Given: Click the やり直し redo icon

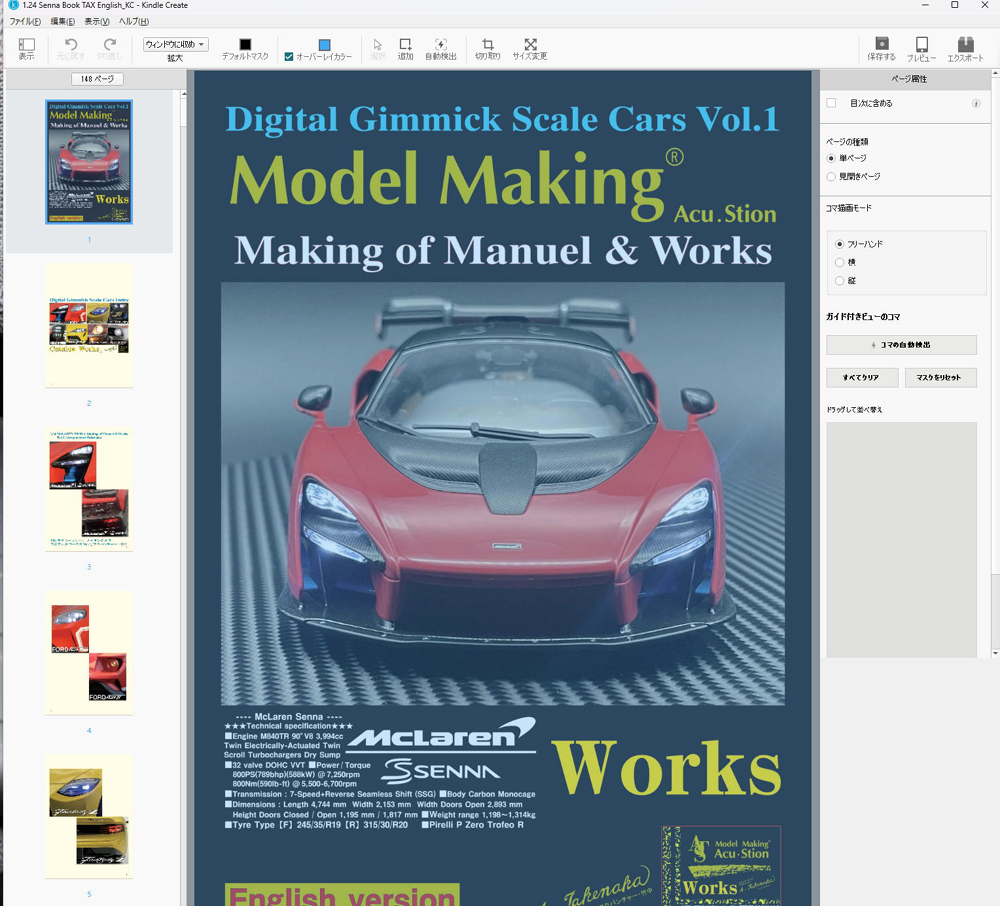Looking at the screenshot, I should pyautogui.click(x=110, y=45).
